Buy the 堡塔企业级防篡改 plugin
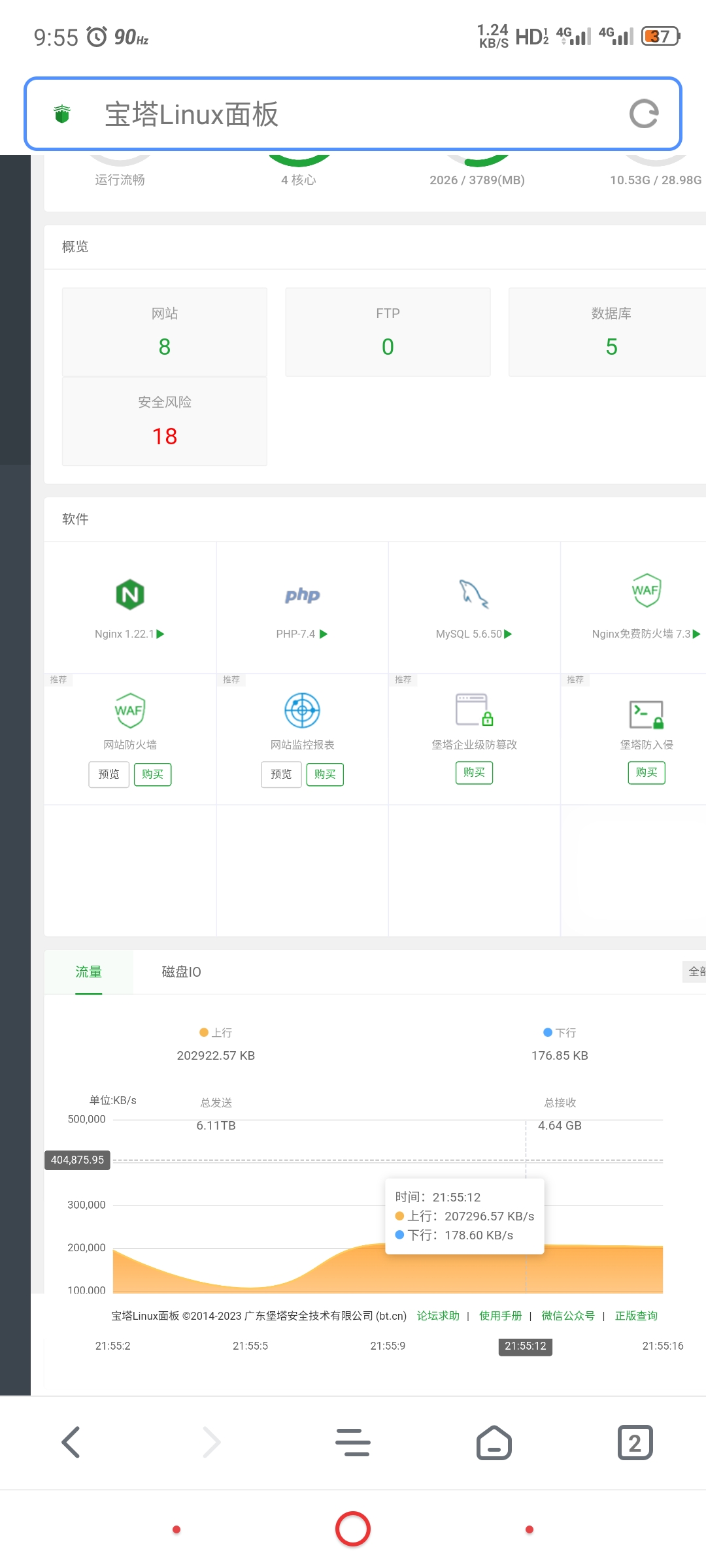 pos(474,773)
